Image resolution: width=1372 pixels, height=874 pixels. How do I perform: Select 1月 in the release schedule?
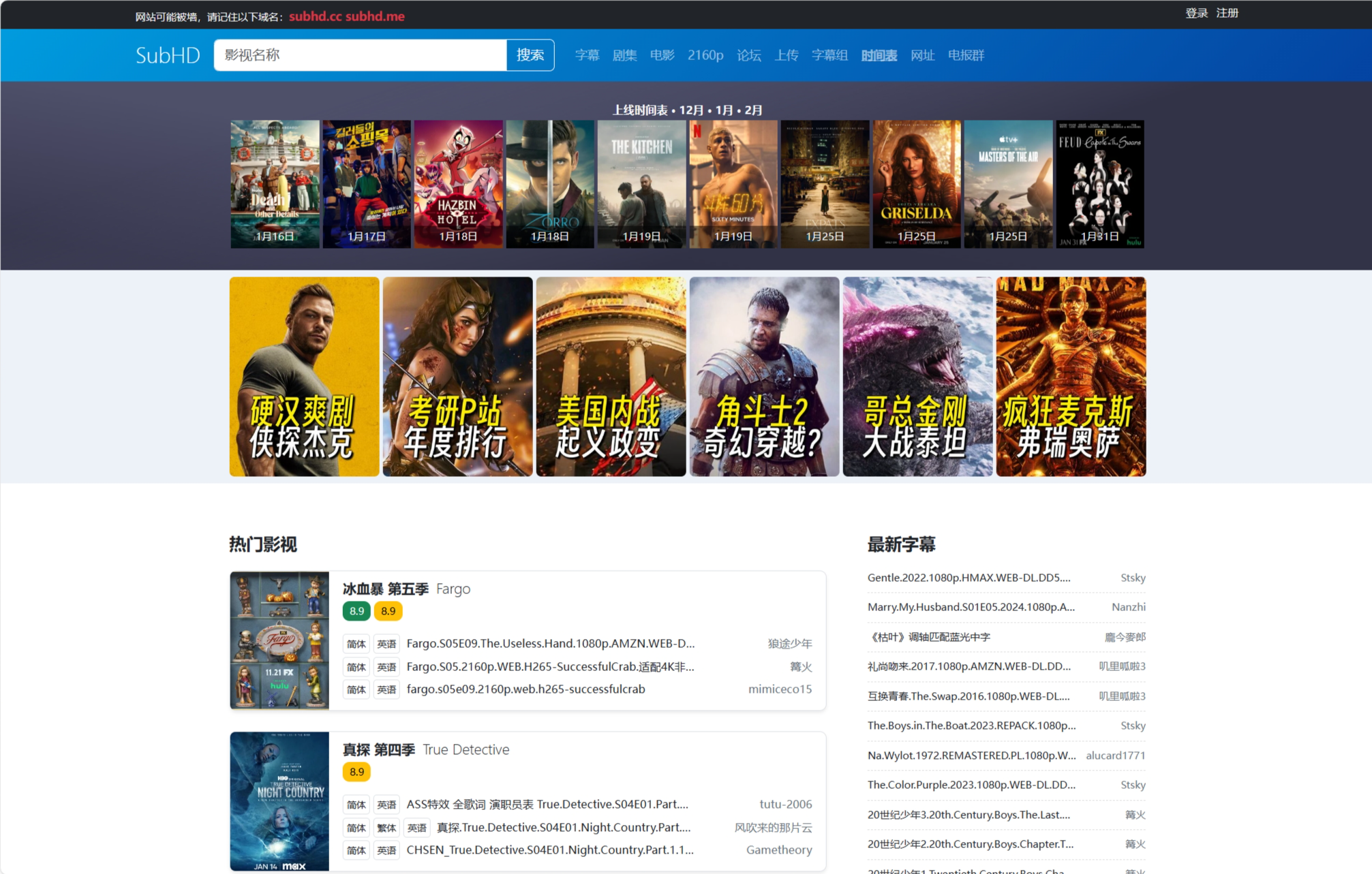(725, 110)
